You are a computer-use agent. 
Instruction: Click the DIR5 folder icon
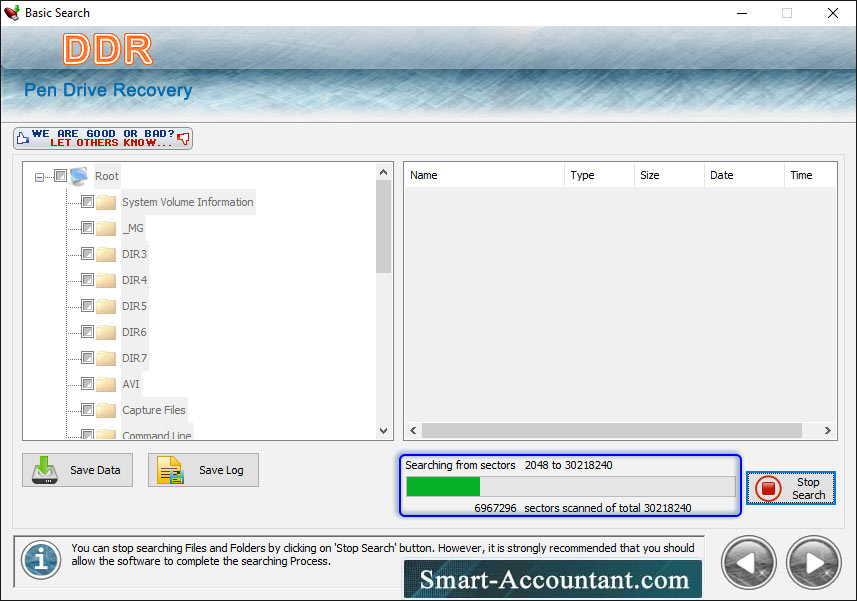point(106,306)
